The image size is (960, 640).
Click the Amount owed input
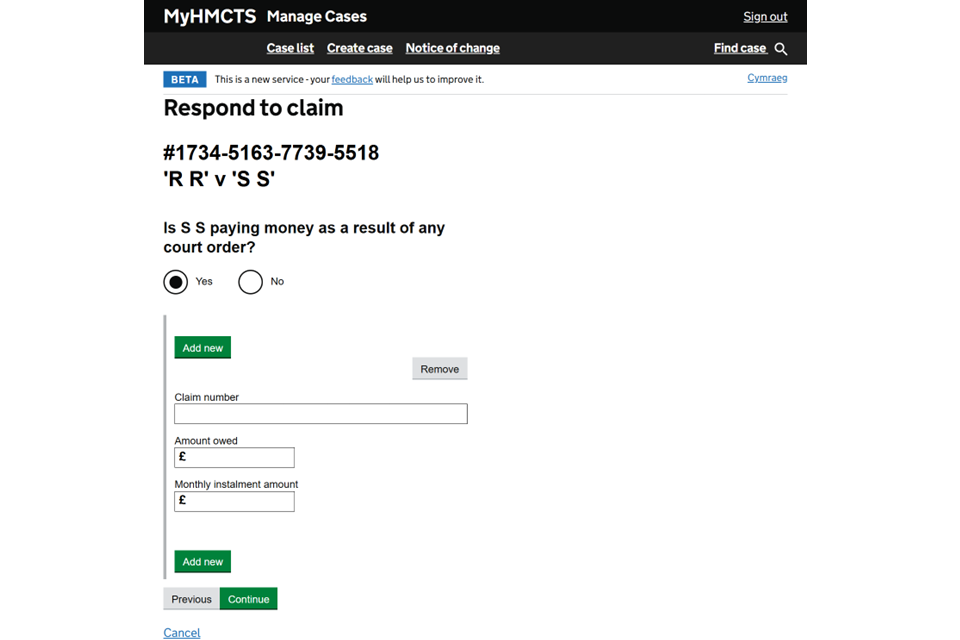pos(240,457)
